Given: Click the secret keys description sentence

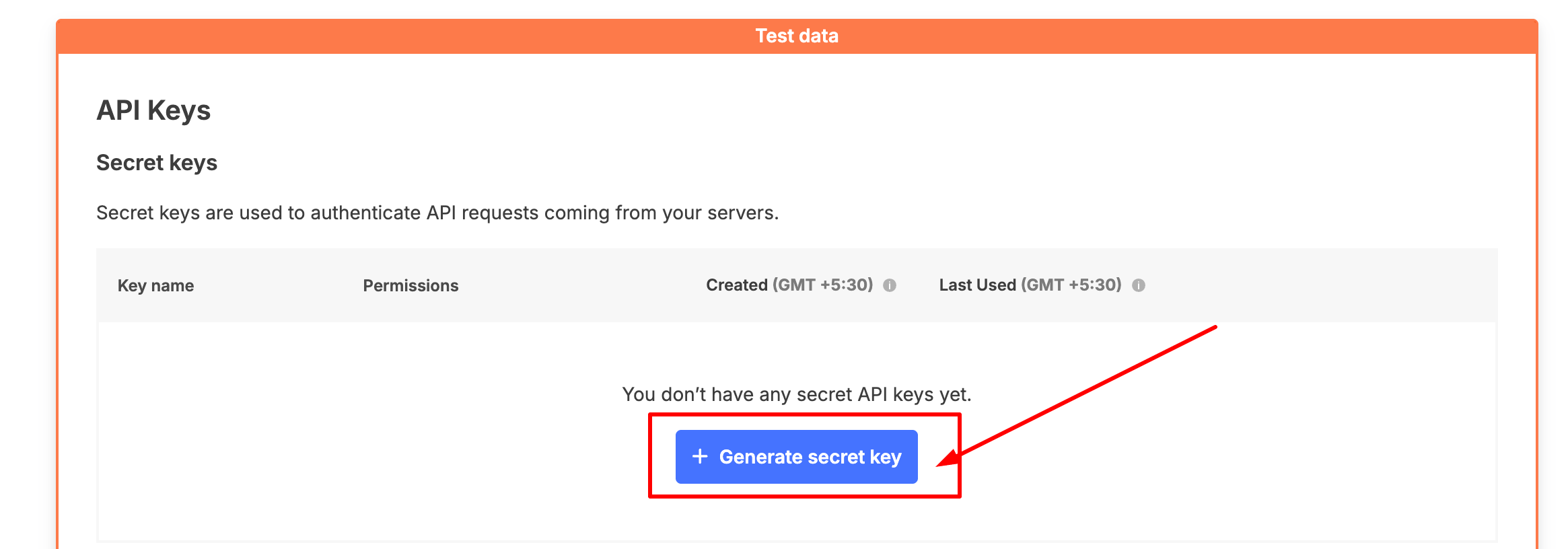Looking at the screenshot, I should (437, 213).
